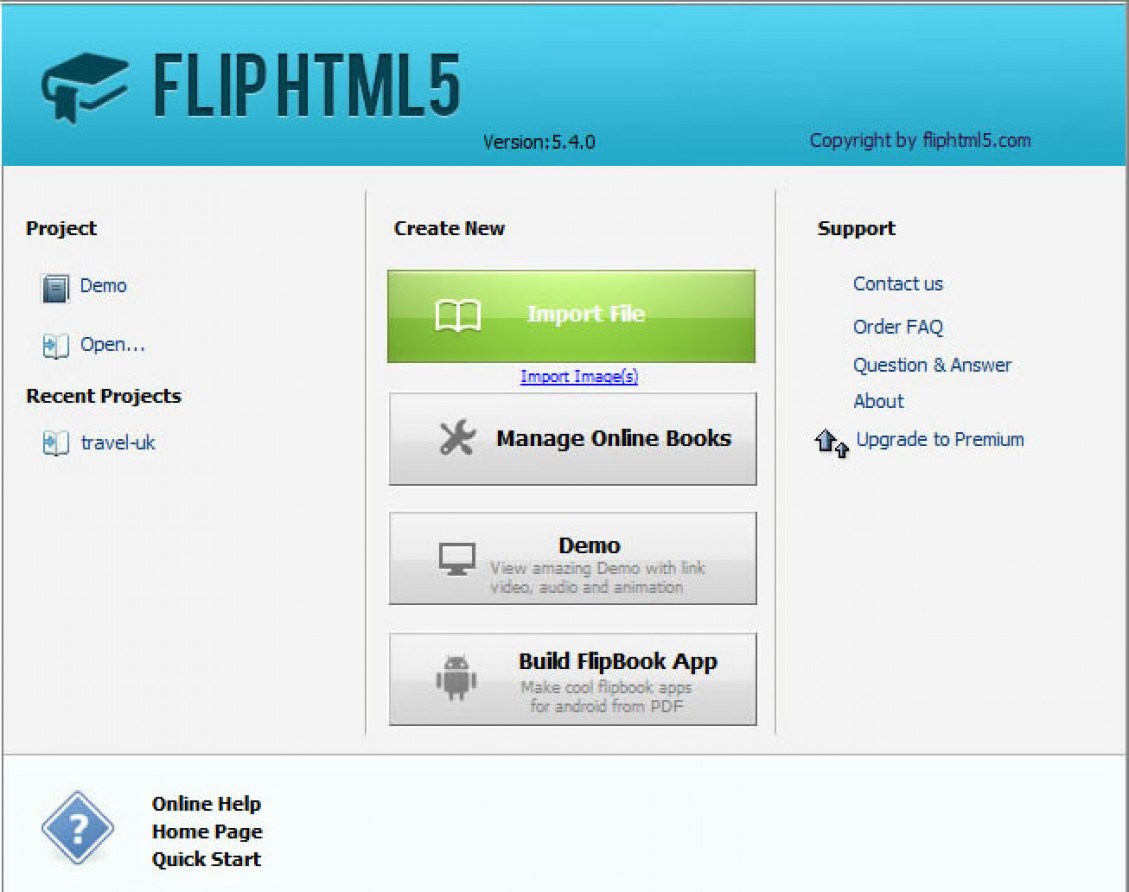Click the wrench tools icon on Manage Online Books
1129x892 pixels.
[x=457, y=438]
